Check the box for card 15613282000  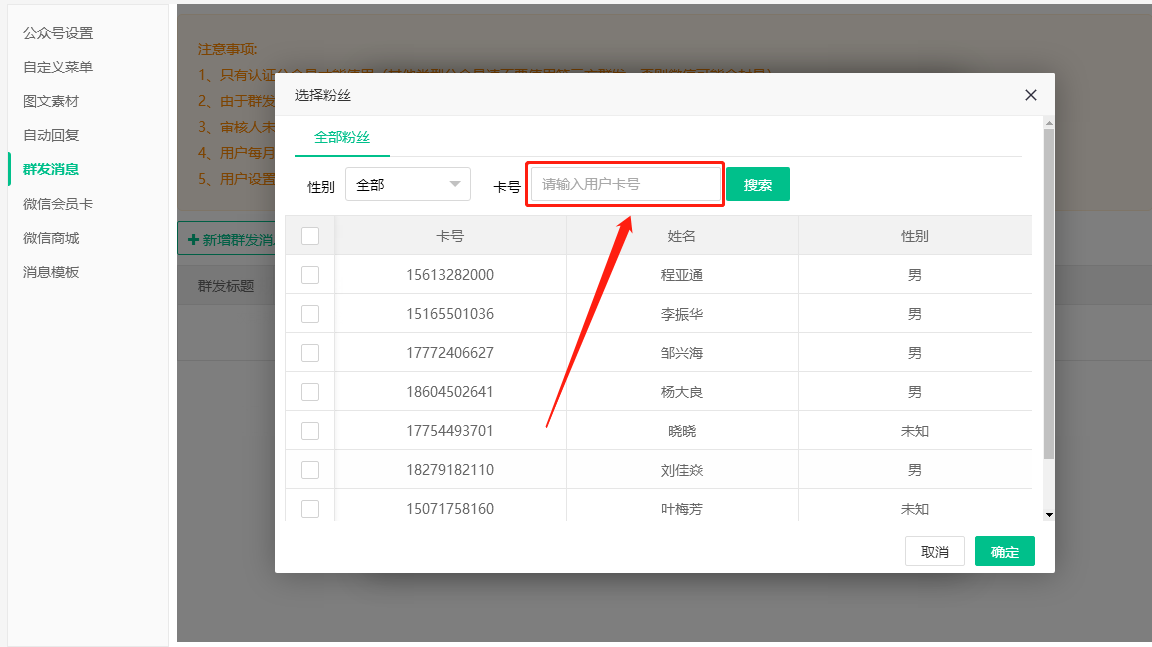pyautogui.click(x=310, y=275)
